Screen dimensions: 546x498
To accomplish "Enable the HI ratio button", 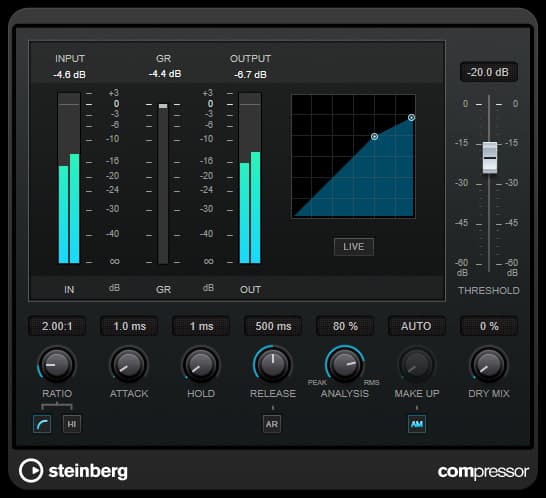I will click(72, 424).
